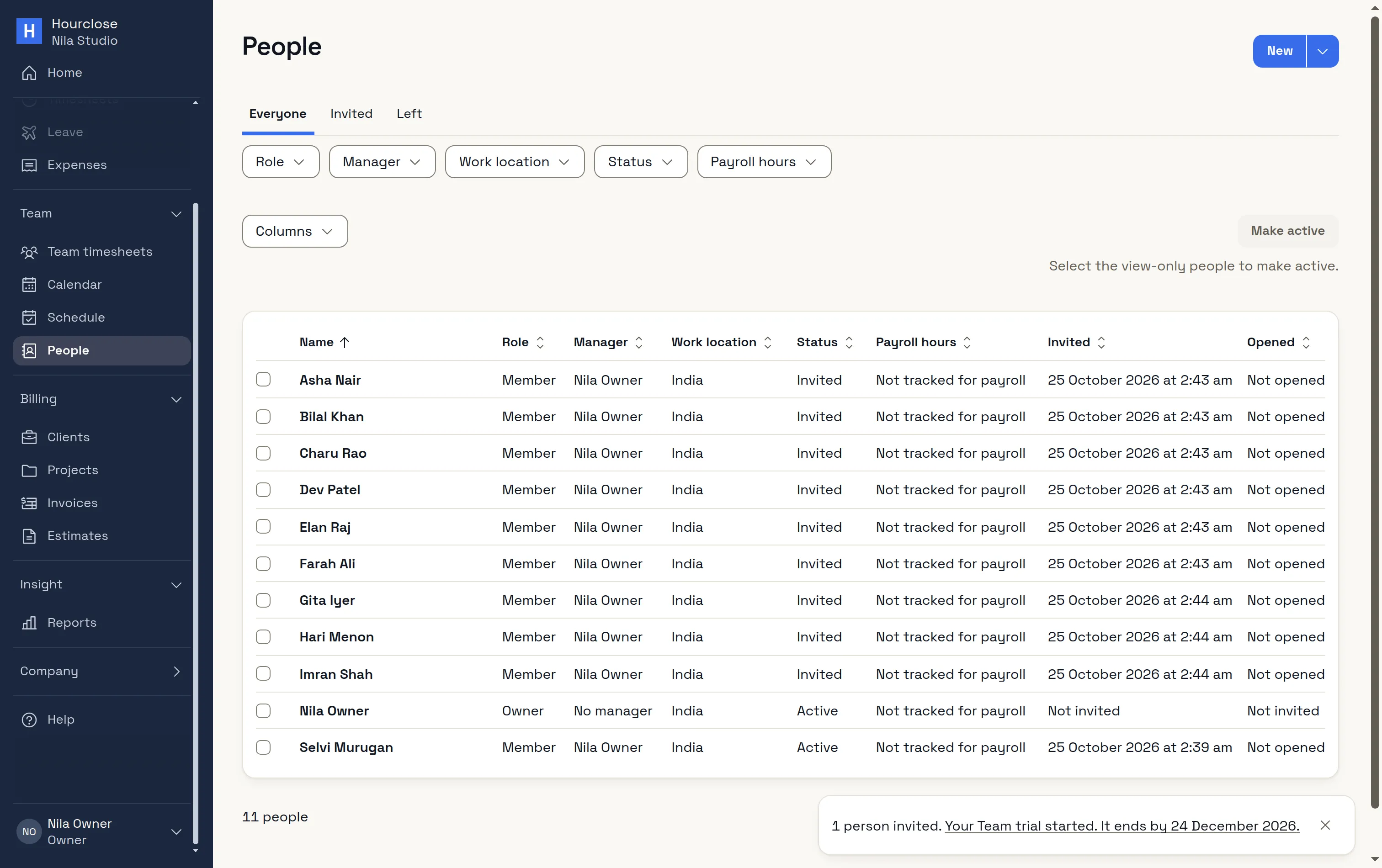Select Gita Iyer's checkbox
1382x868 pixels.
[263, 600]
